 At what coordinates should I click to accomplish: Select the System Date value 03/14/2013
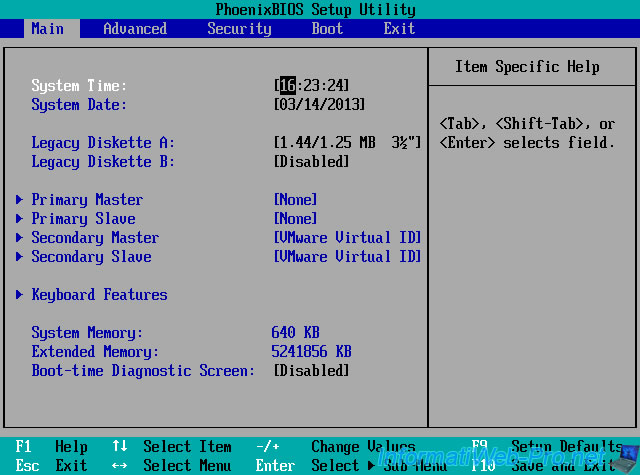(x=319, y=104)
